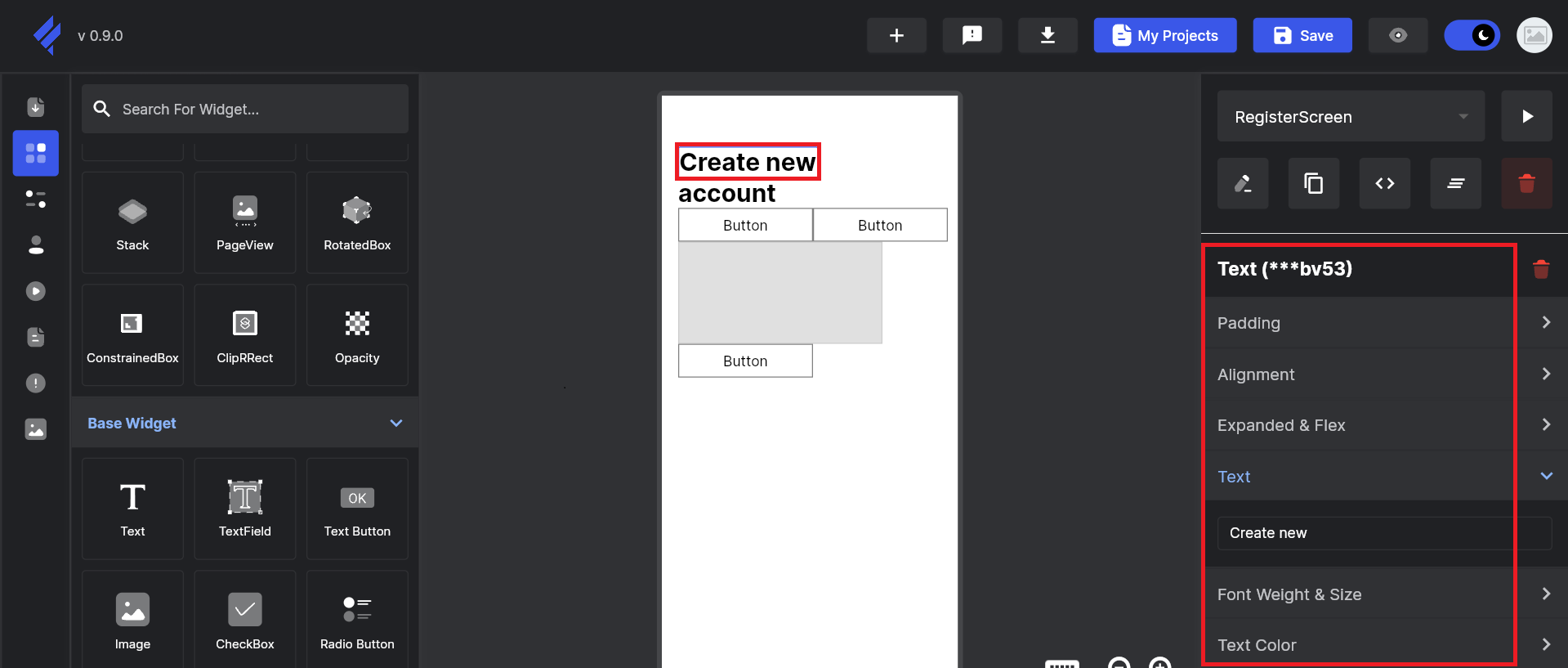Click the download icon in header
1568x668 pixels.
(x=1047, y=35)
